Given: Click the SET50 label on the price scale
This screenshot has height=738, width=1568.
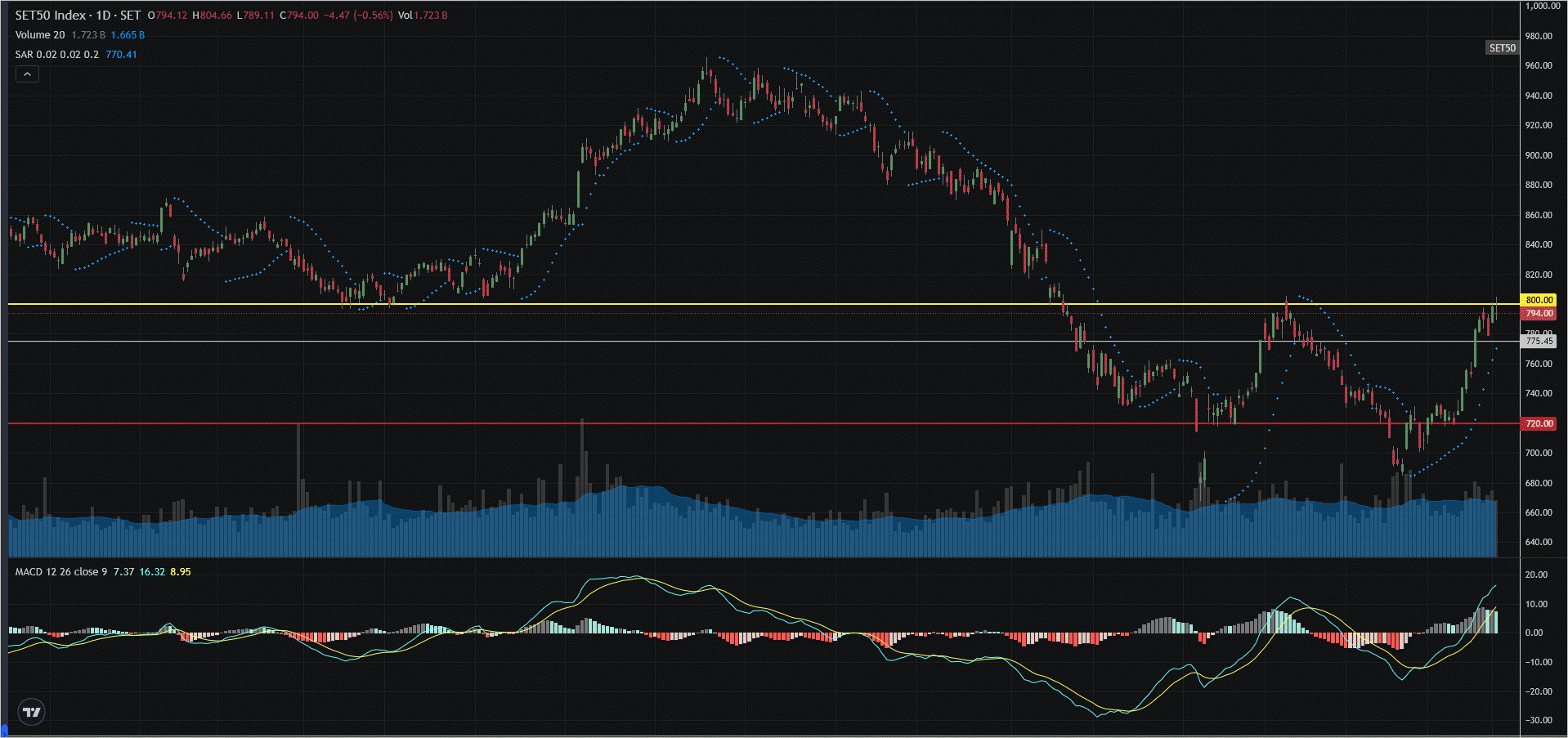Looking at the screenshot, I should pos(1502,48).
